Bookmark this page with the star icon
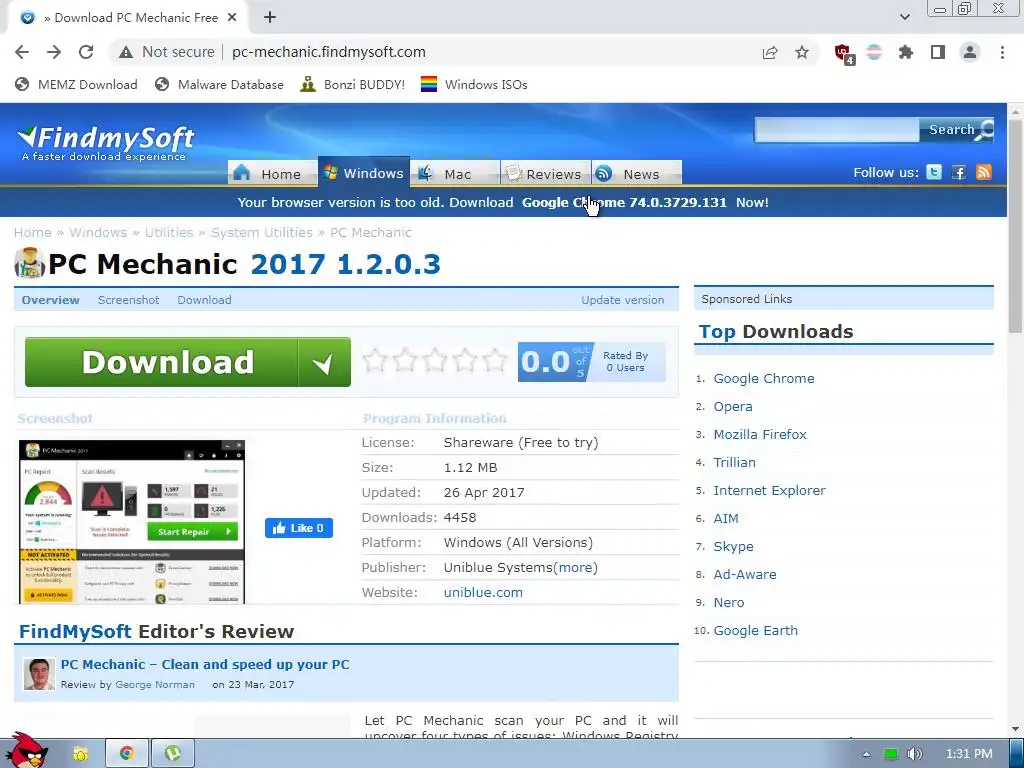 (802, 52)
